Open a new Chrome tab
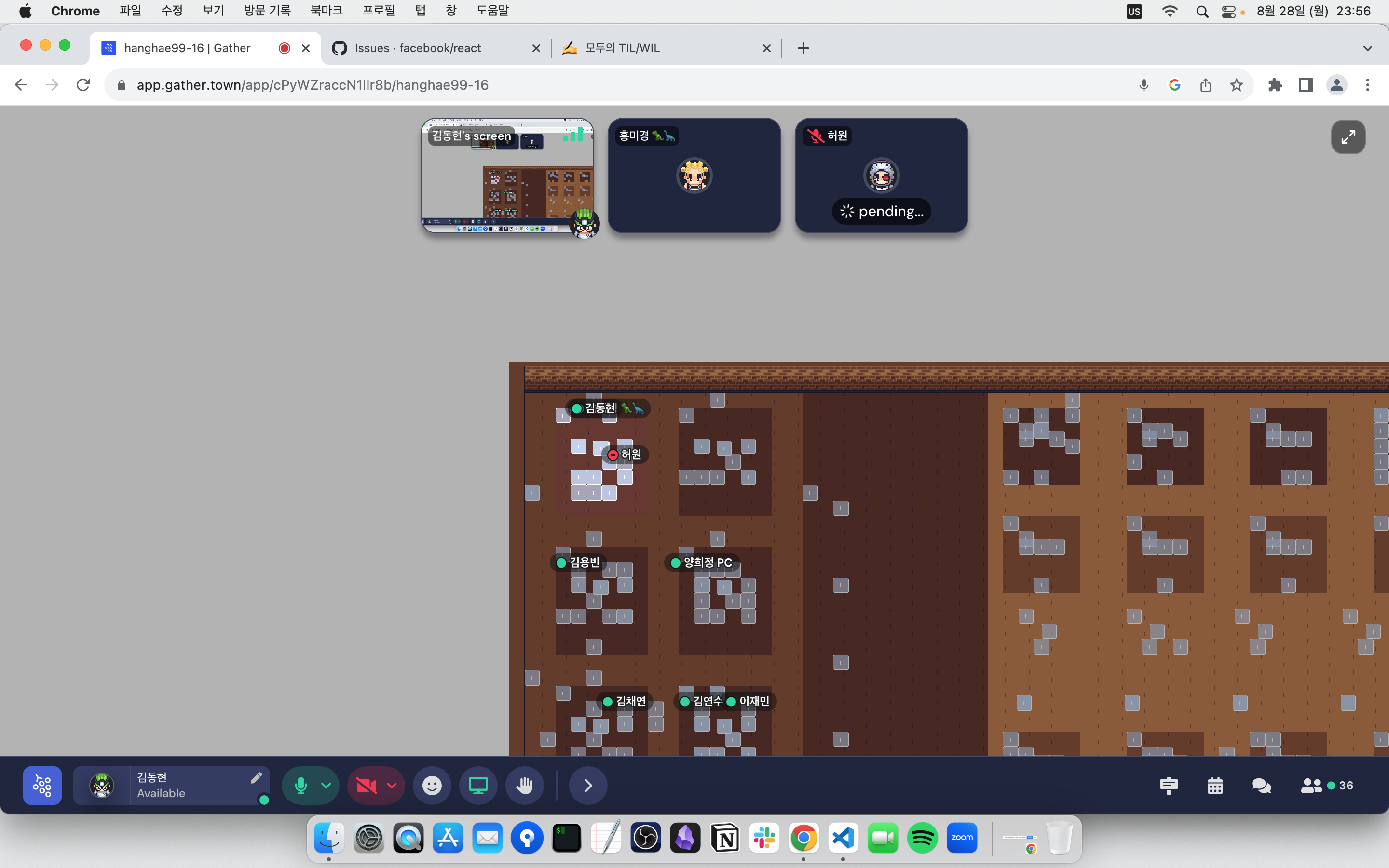The width and height of the screenshot is (1389, 868). pyautogui.click(x=803, y=48)
